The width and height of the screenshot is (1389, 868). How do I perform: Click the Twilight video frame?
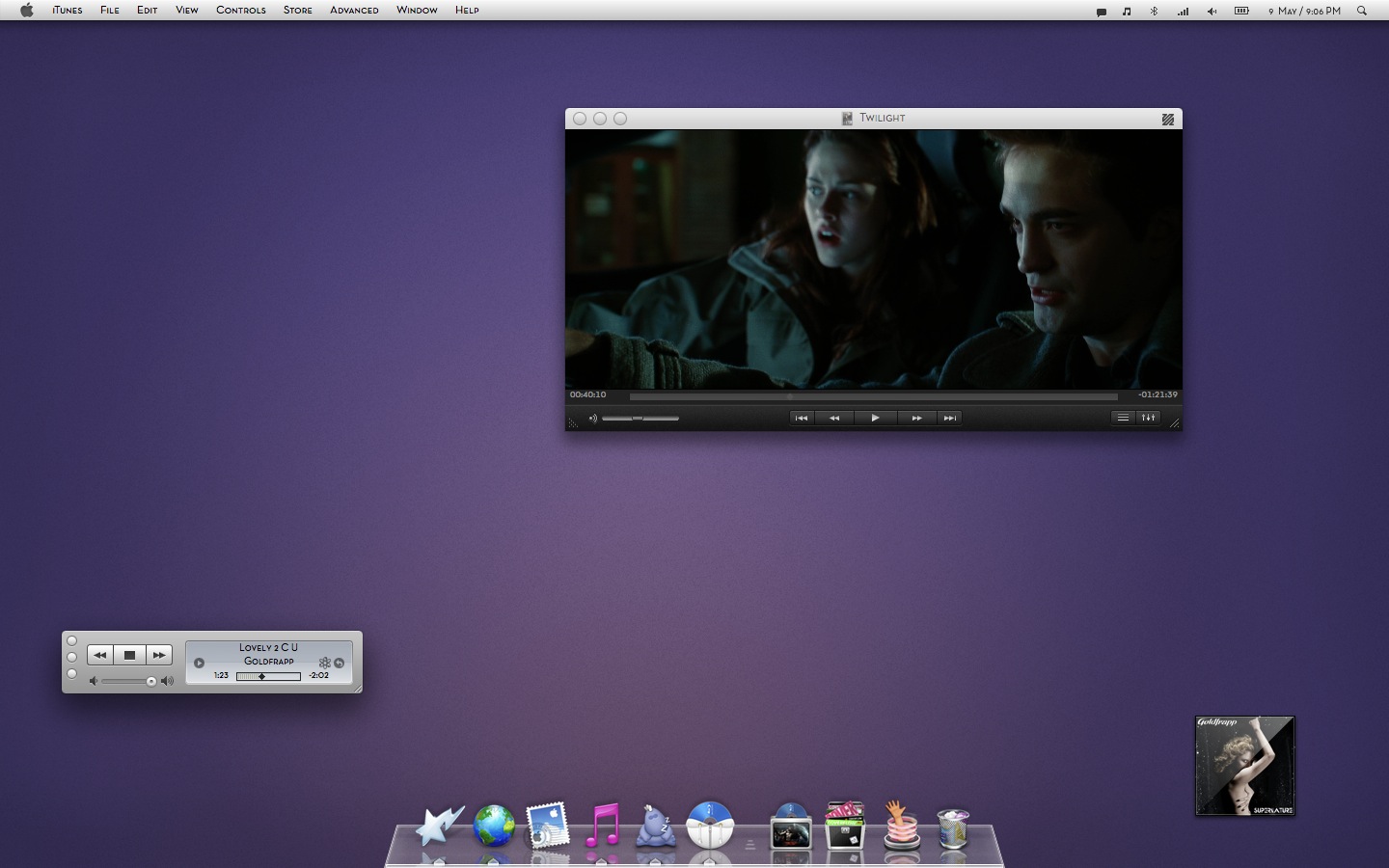pos(874,258)
